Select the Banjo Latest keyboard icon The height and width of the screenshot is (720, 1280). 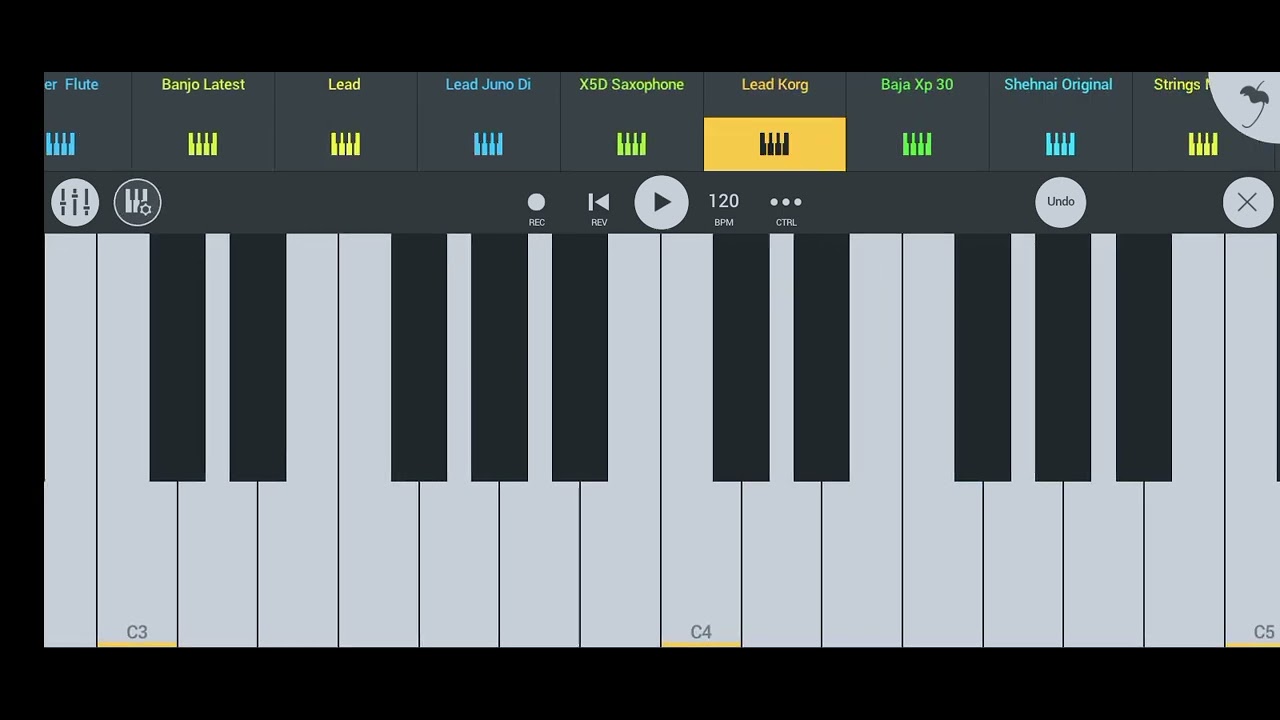click(x=203, y=145)
